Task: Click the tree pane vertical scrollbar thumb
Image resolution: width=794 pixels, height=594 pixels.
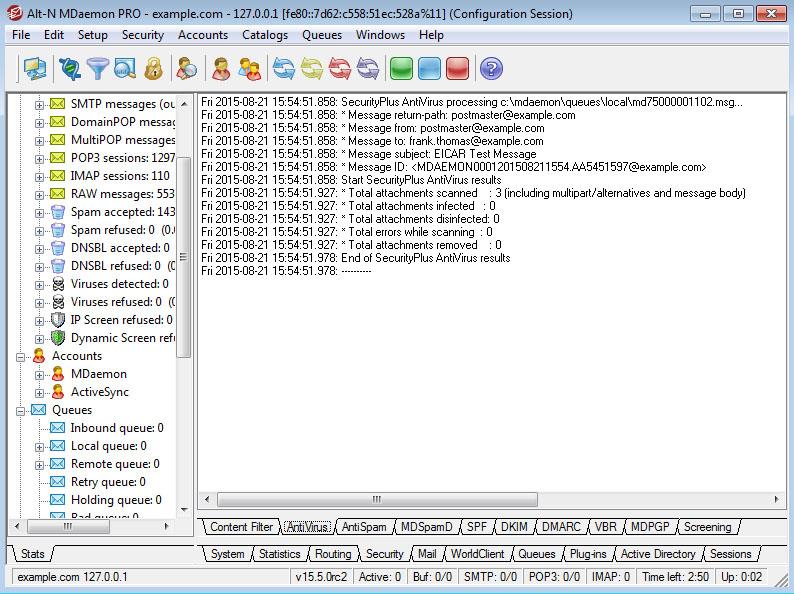Action: 183,257
